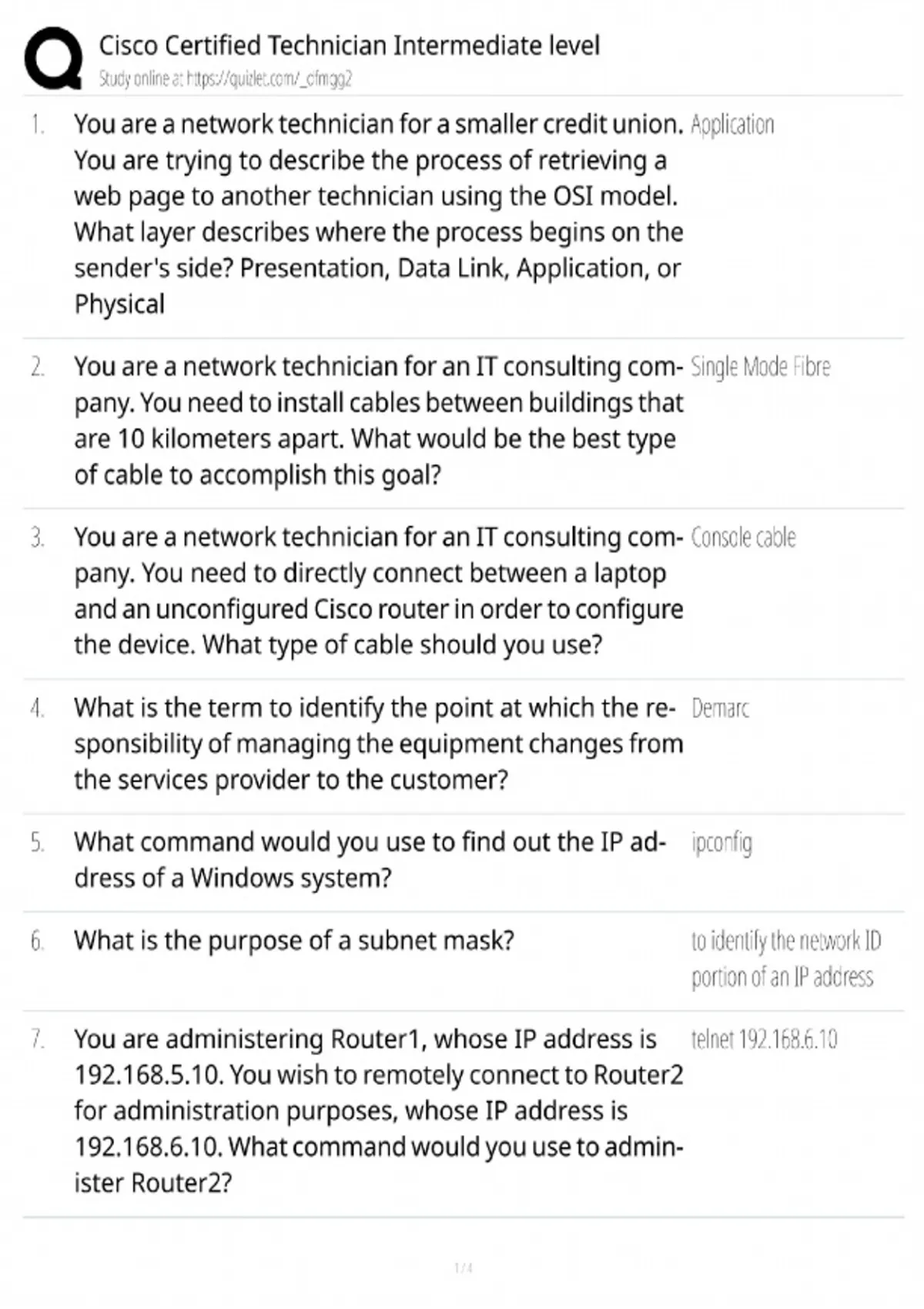The height and width of the screenshot is (1309, 924).
Task: Click question number 4 marker
Action: [38, 708]
